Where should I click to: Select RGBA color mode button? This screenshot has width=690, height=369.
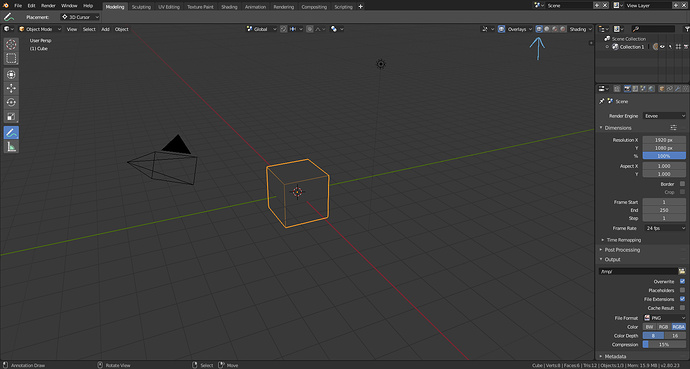pyautogui.click(x=679, y=327)
